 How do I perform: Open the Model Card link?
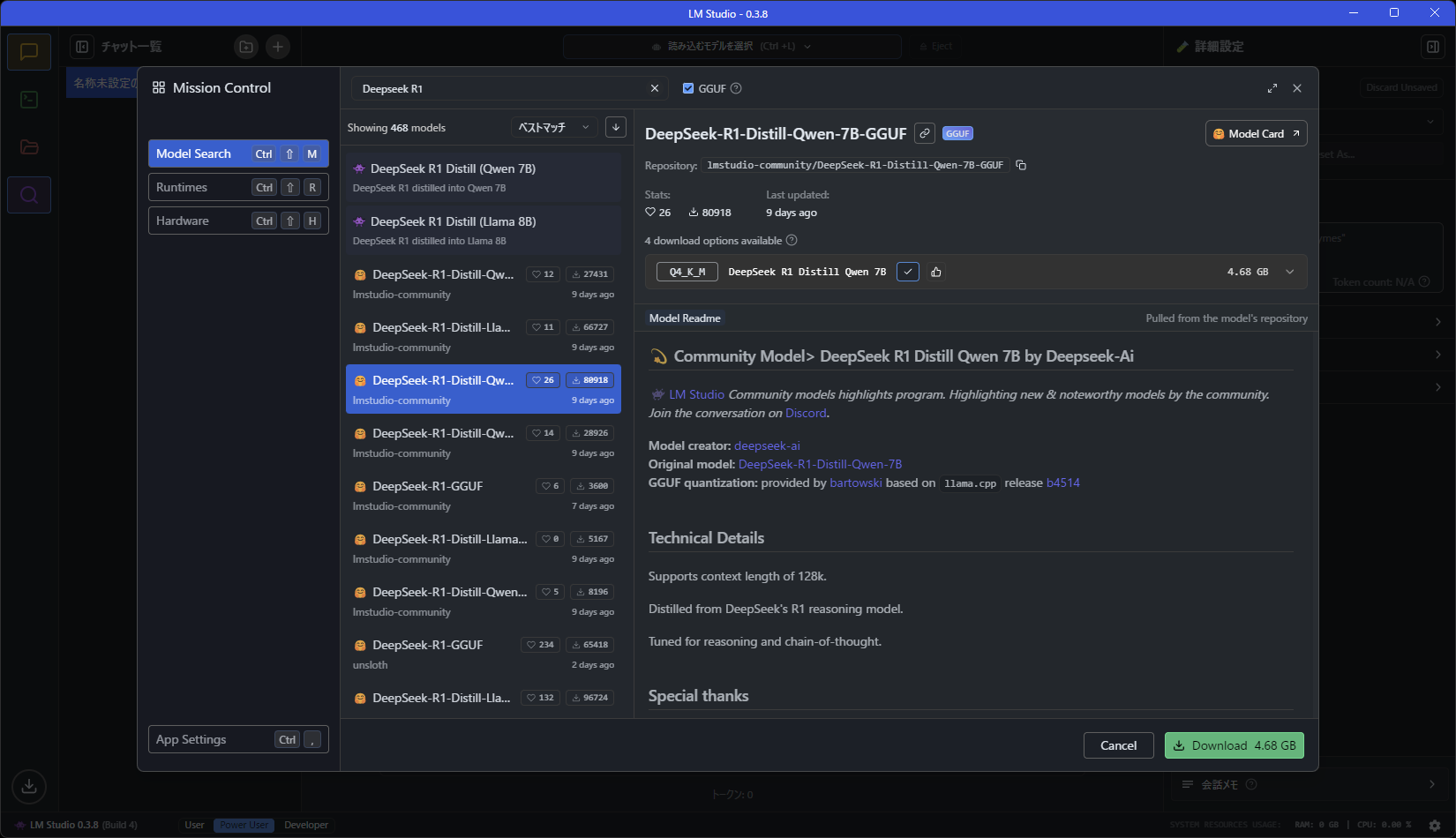point(1256,134)
